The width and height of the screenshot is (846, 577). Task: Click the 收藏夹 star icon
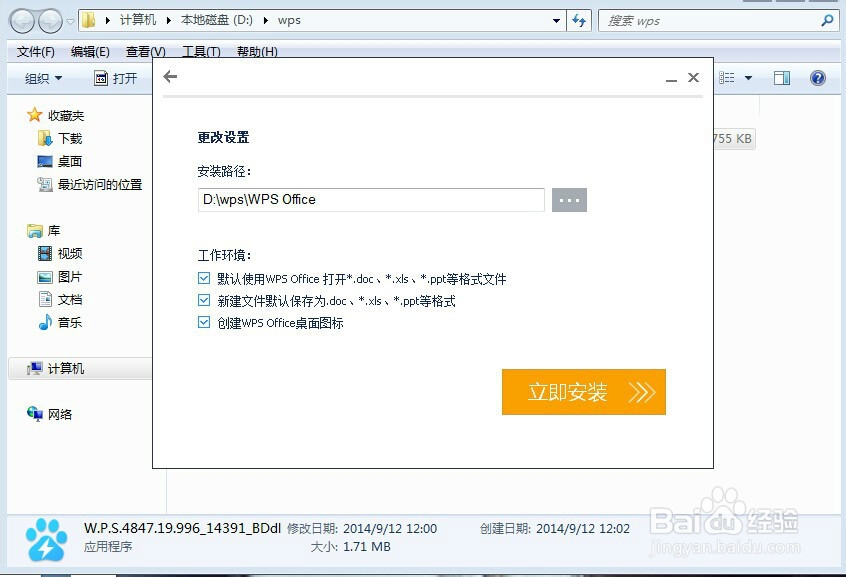click(x=34, y=115)
